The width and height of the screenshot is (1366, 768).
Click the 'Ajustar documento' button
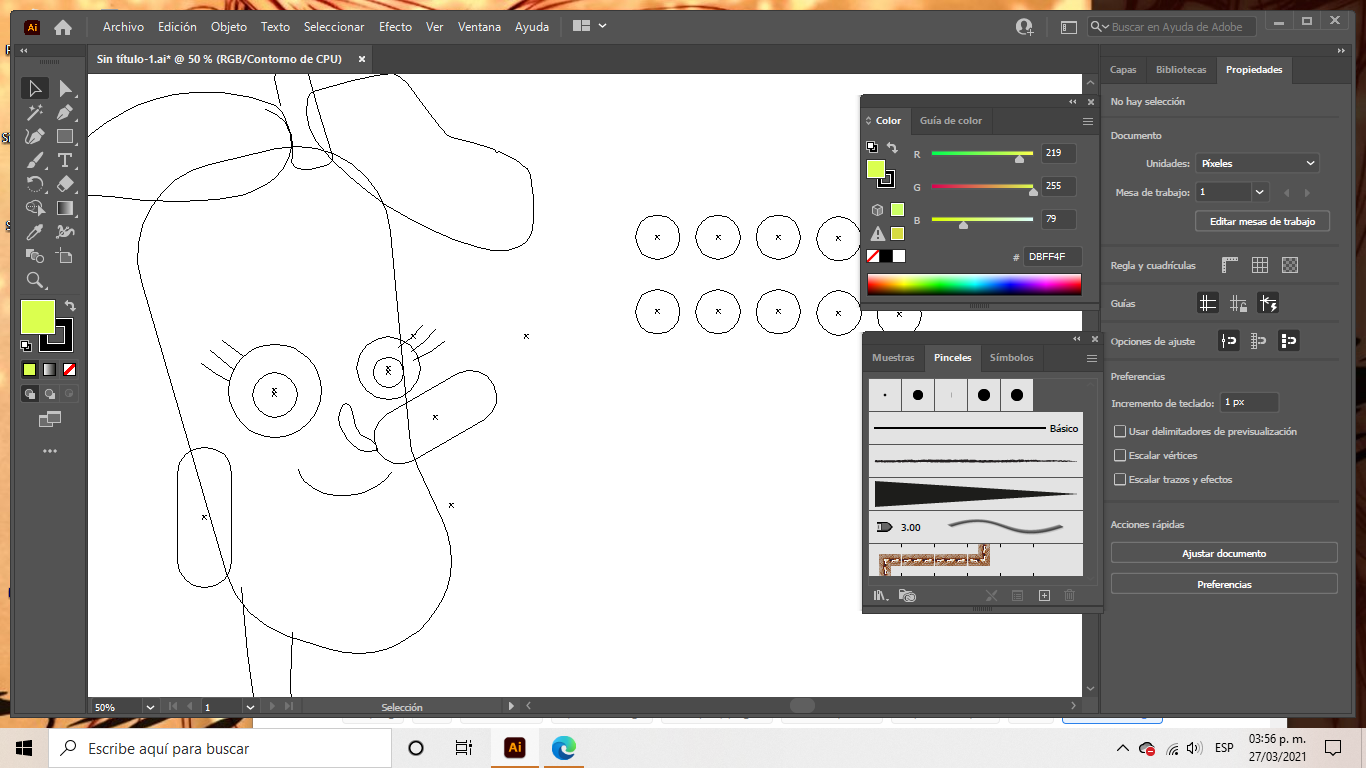coord(1223,552)
